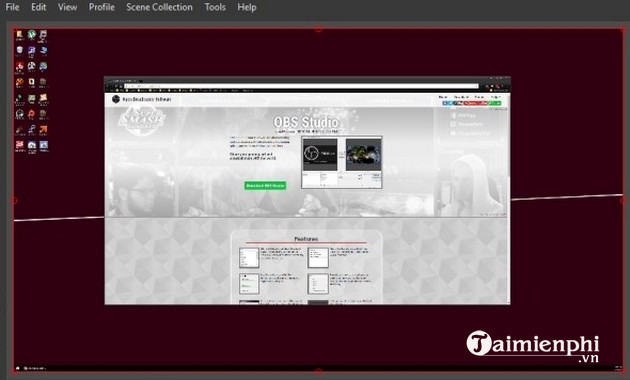
Task: Click the Open Broadcaster Software header text
Action: 147,99
